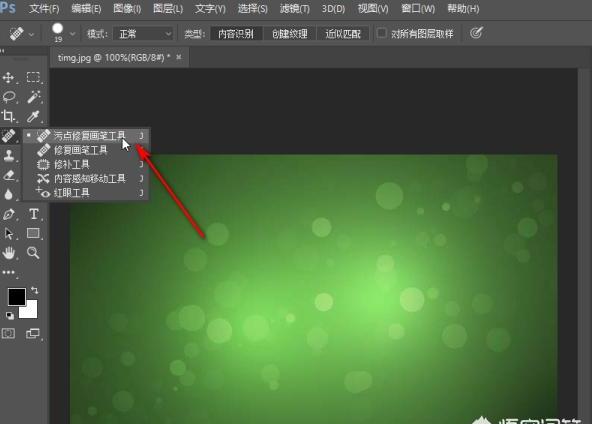Select 内容识别 type button
This screenshot has height=424, width=592.
(236, 34)
